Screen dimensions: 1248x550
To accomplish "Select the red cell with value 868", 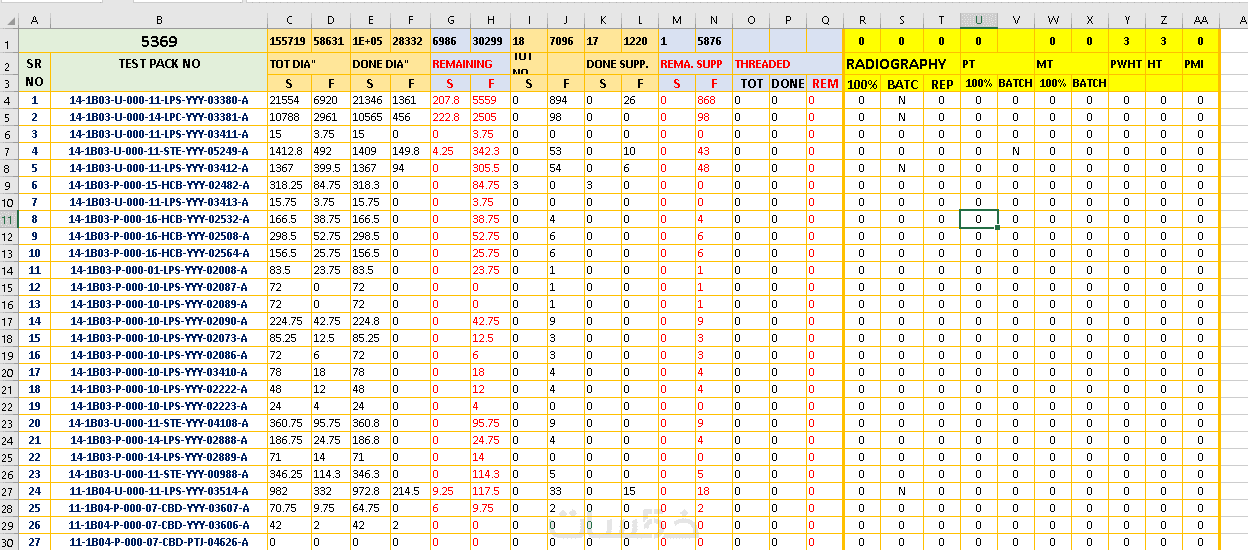I will (x=714, y=100).
